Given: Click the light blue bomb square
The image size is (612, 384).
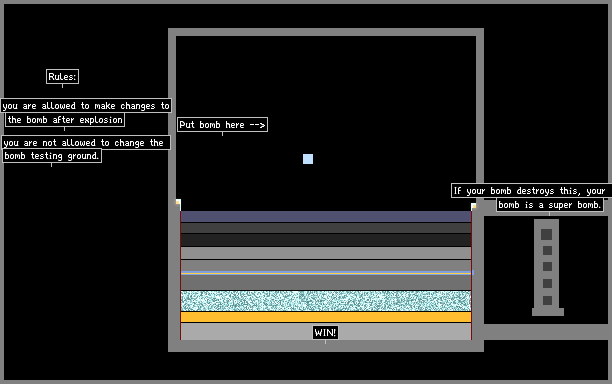Looking at the screenshot, I should pyautogui.click(x=308, y=159).
